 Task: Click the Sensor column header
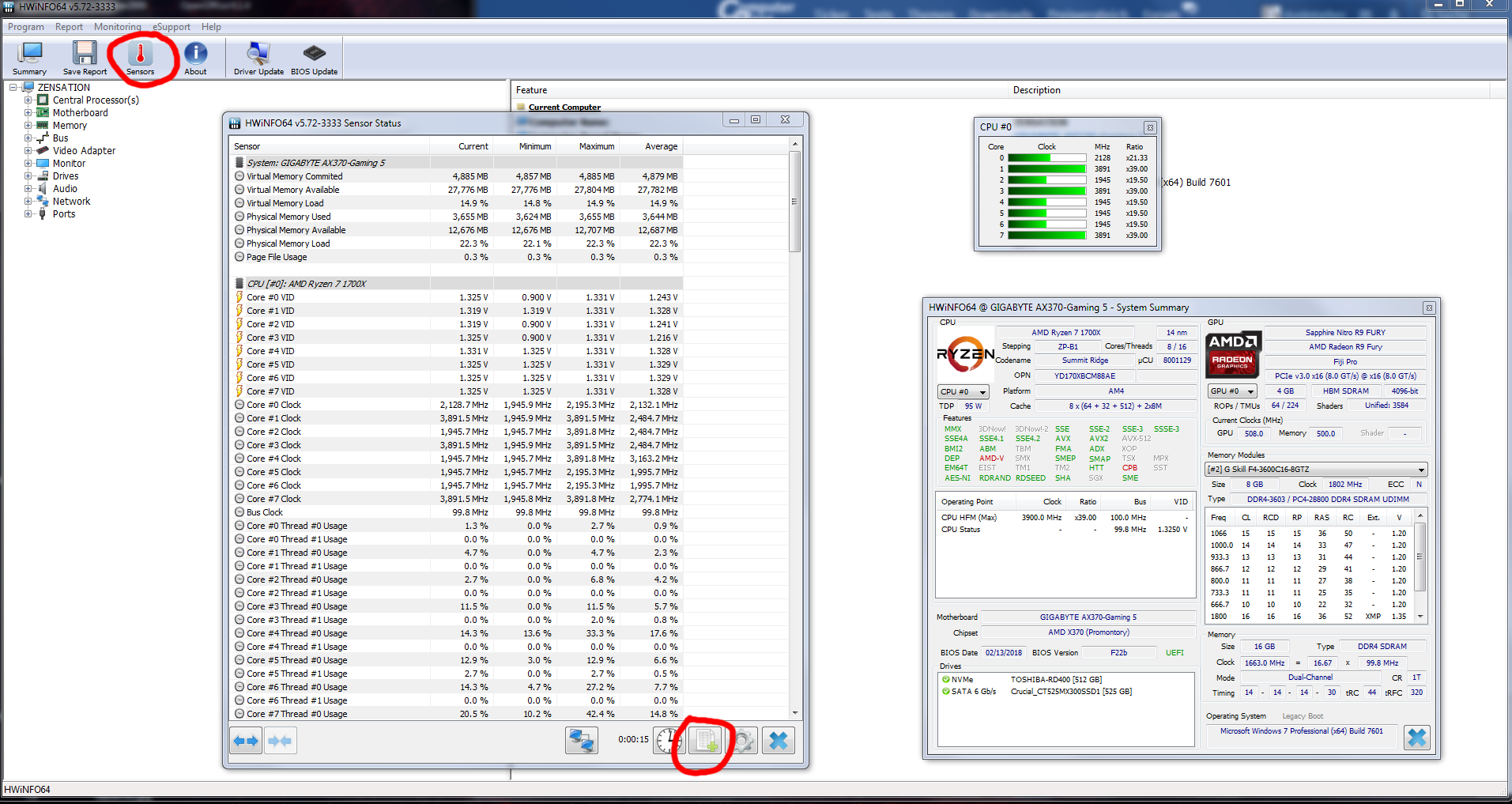pyautogui.click(x=330, y=146)
